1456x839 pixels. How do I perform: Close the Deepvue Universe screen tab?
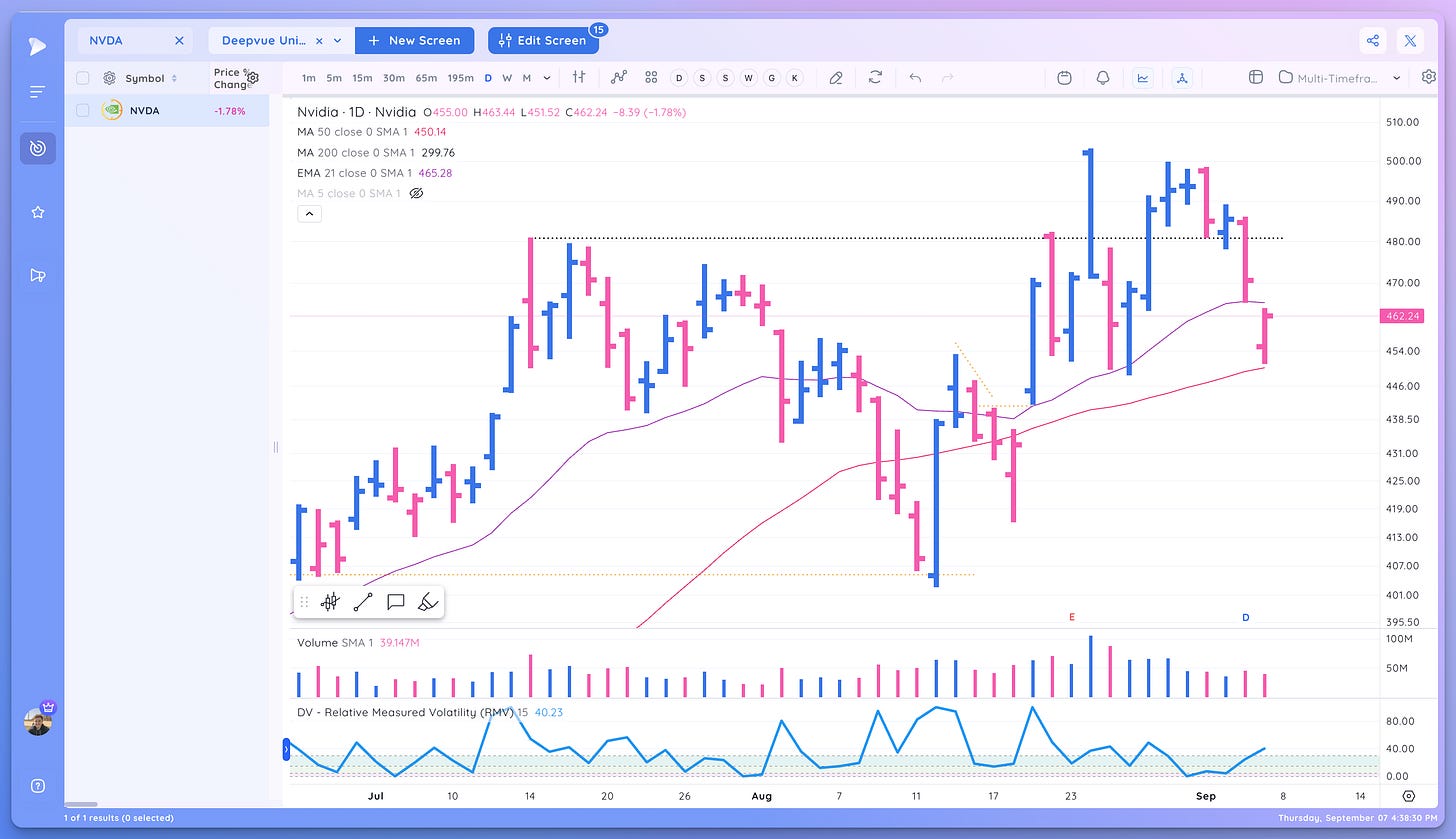[x=319, y=41]
